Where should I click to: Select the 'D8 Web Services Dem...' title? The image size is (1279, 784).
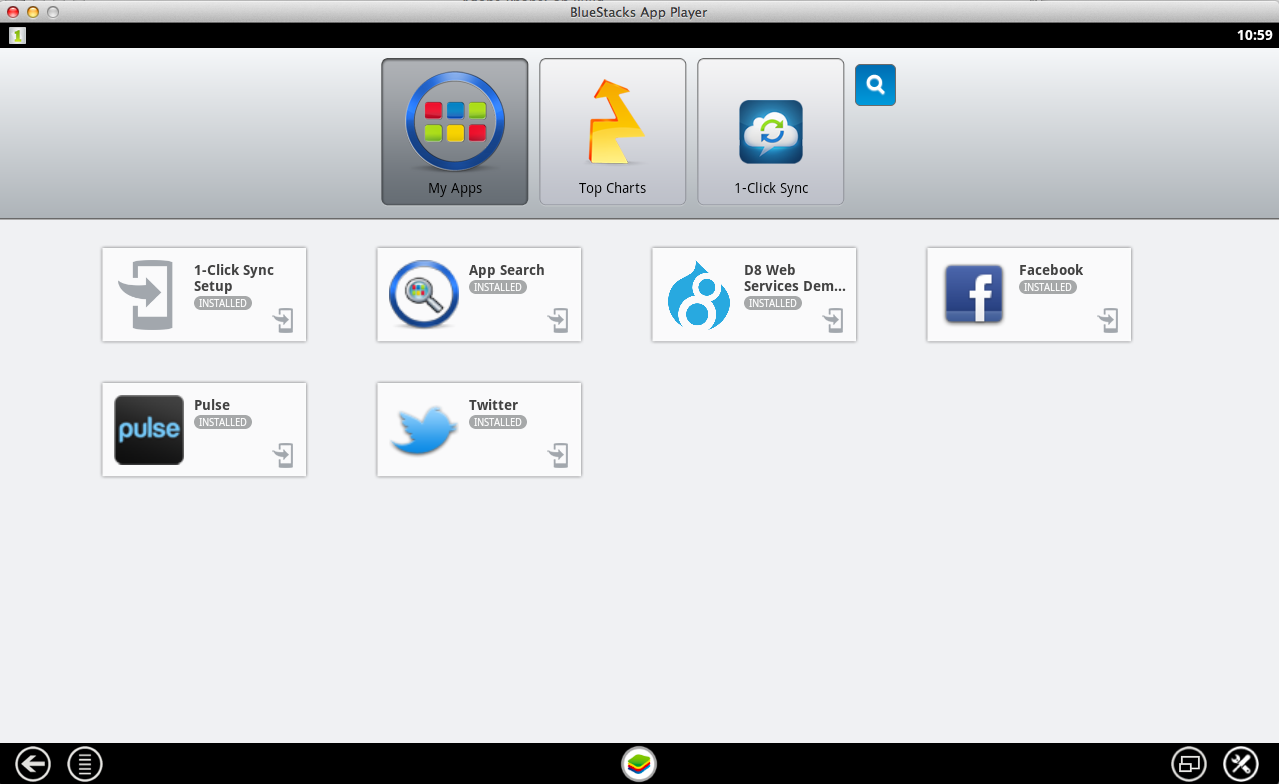[x=795, y=278]
